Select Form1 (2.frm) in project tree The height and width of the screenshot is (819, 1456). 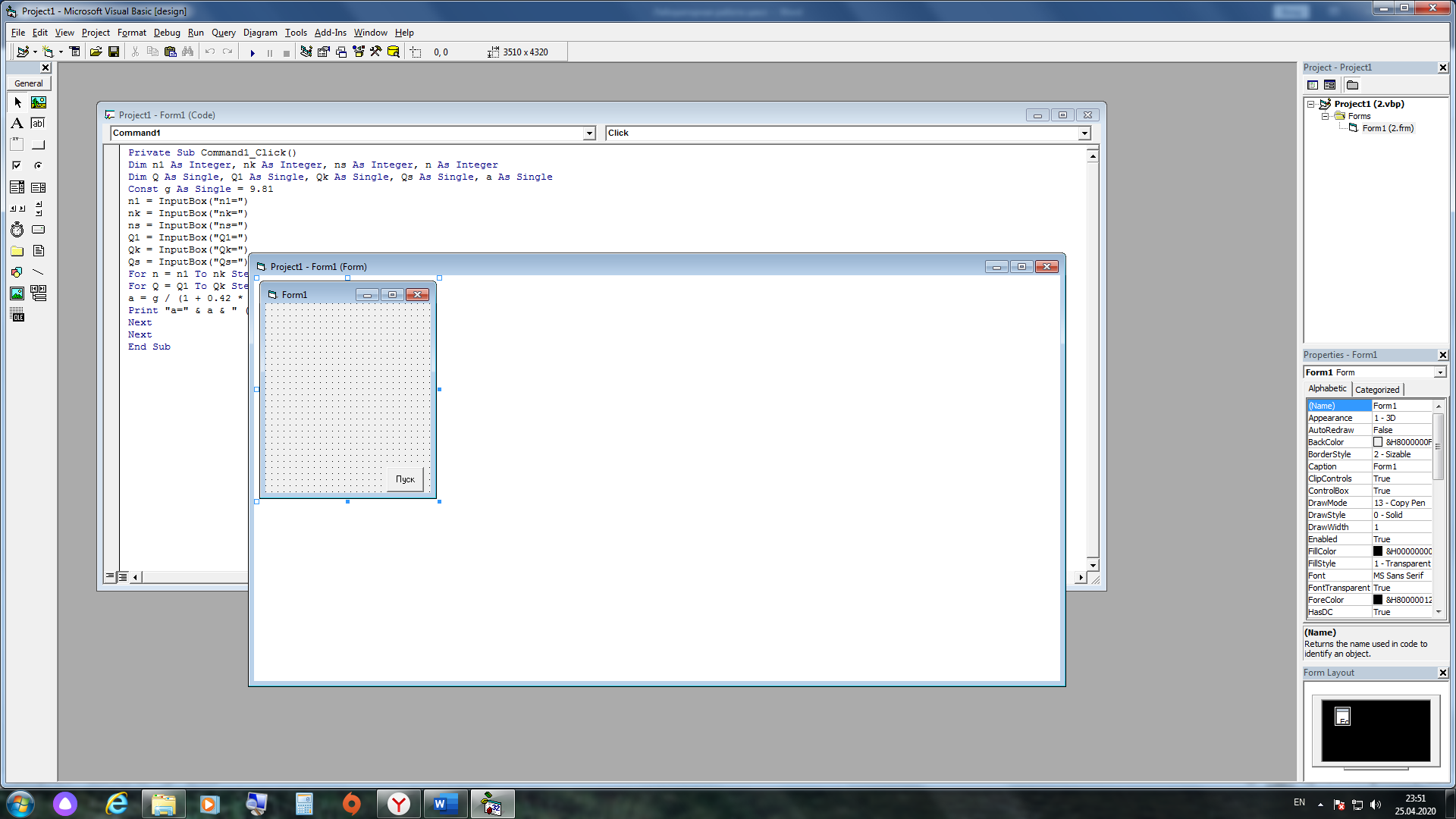click(x=1388, y=128)
